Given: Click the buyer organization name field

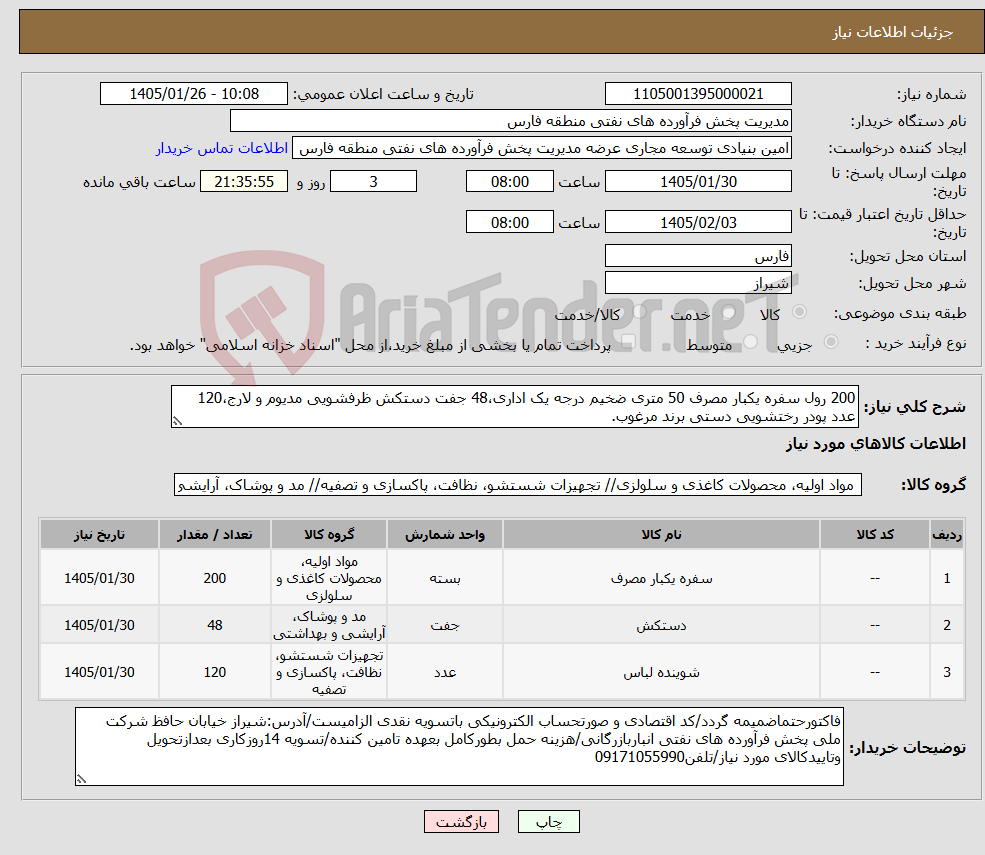Looking at the screenshot, I should click(510, 121).
